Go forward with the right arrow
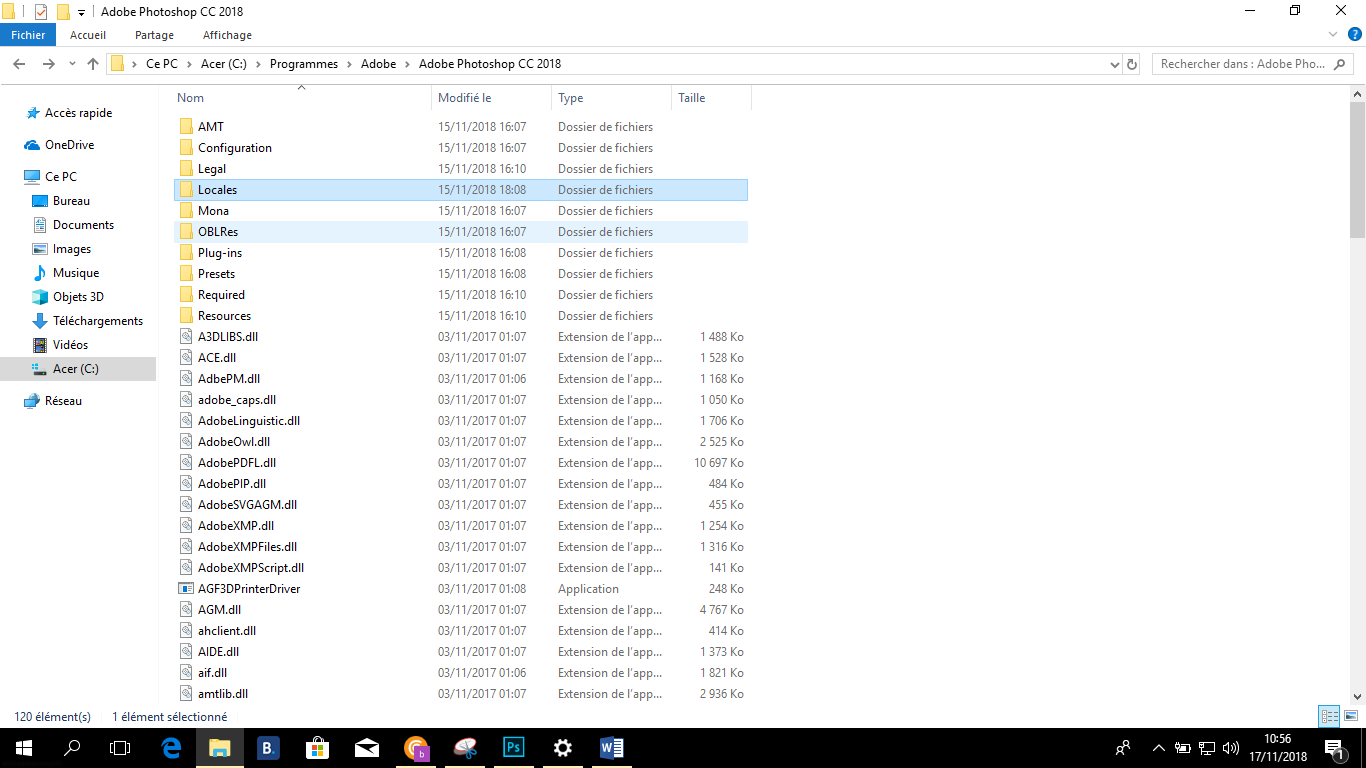 coord(48,64)
